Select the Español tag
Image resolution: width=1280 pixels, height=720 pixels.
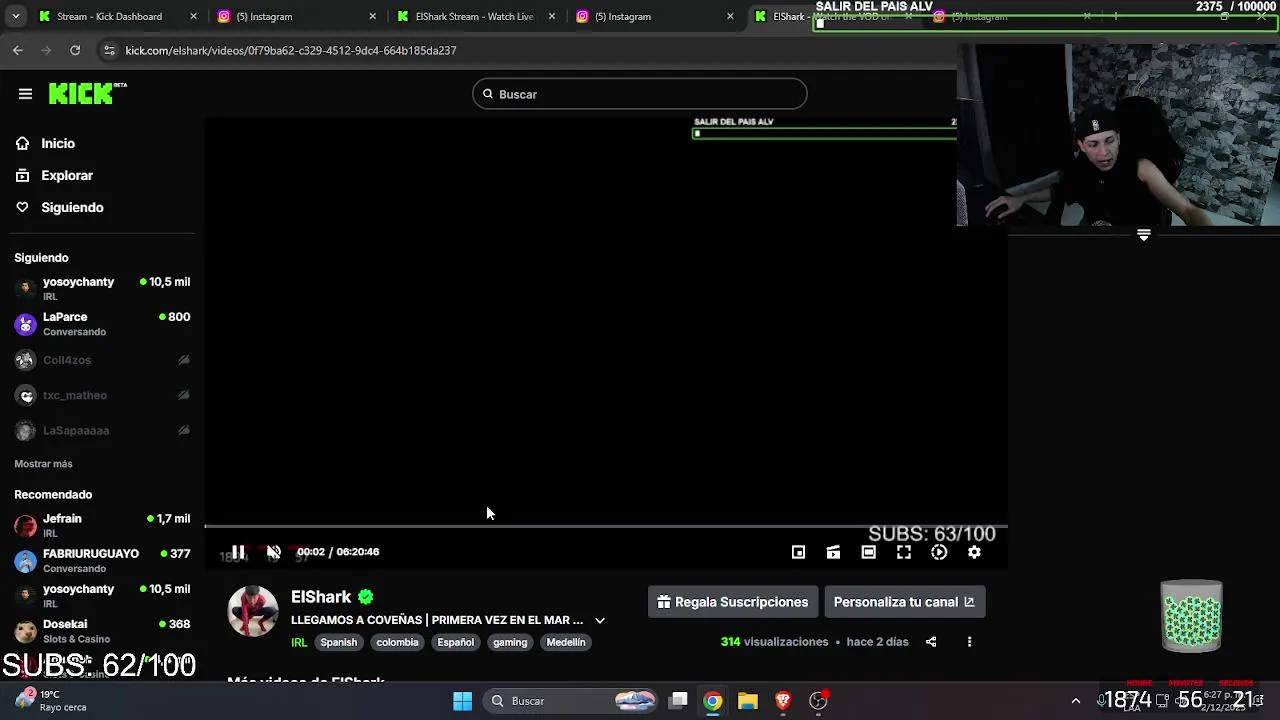455,642
